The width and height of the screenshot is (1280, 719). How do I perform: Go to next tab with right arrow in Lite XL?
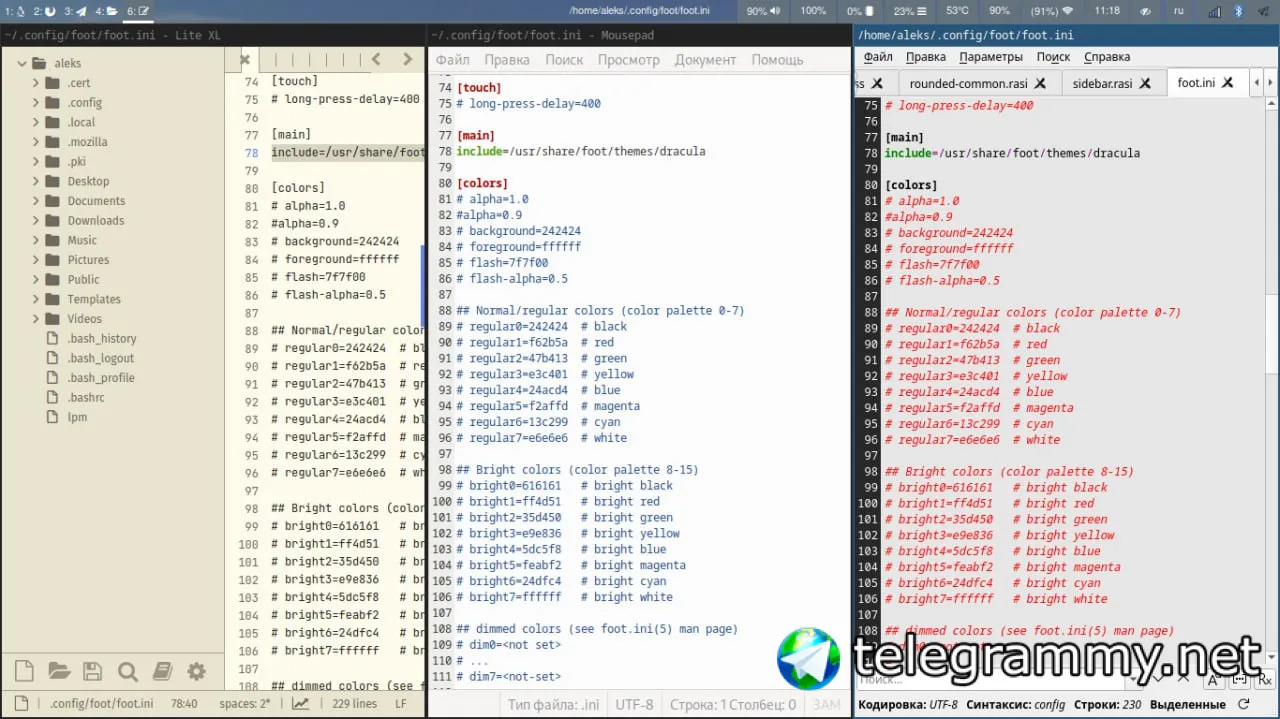pyautogui.click(x=407, y=59)
